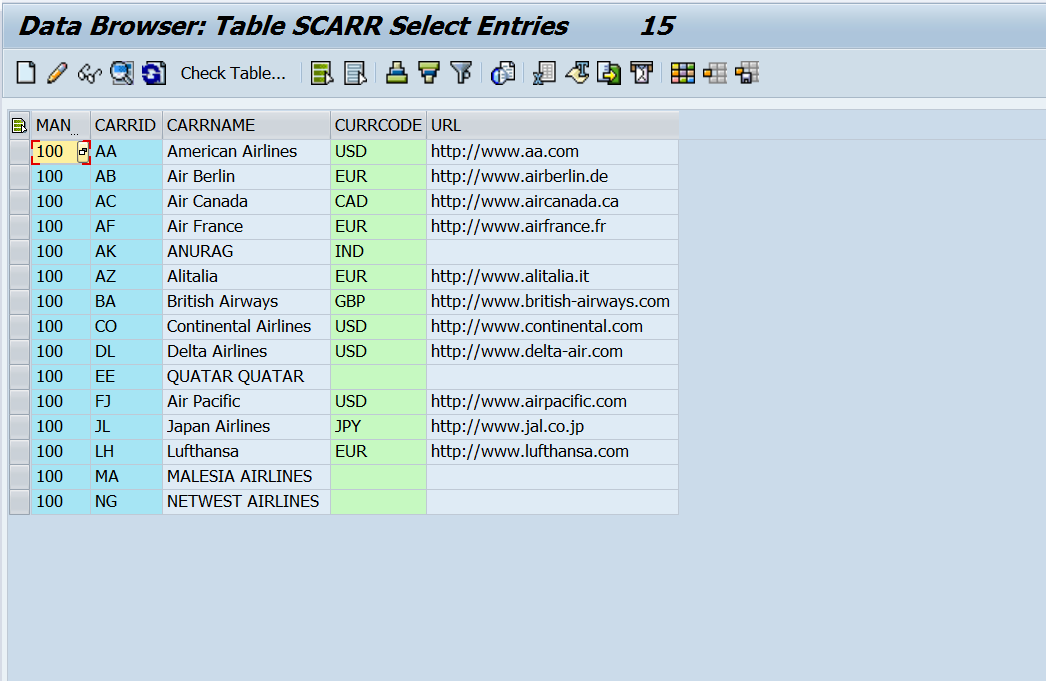Image resolution: width=1046 pixels, height=681 pixels.
Task: Click the http://www.aa.com URL cell
Action: point(552,151)
